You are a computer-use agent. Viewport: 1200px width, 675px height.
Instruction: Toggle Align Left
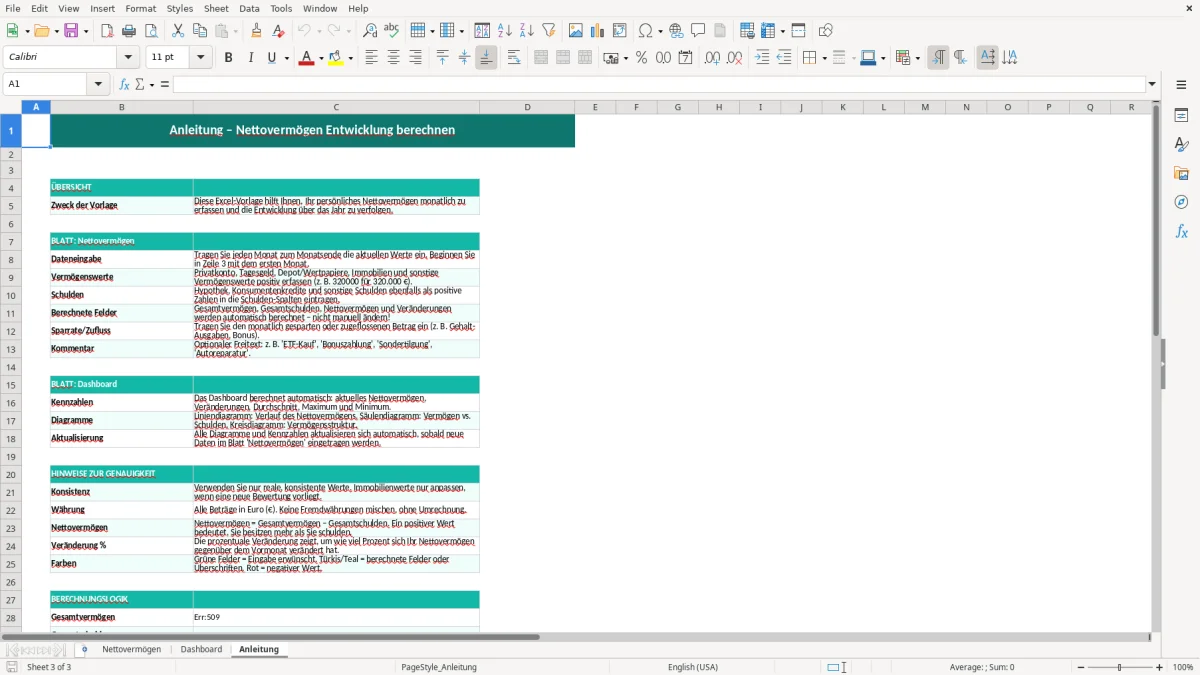(x=371, y=58)
